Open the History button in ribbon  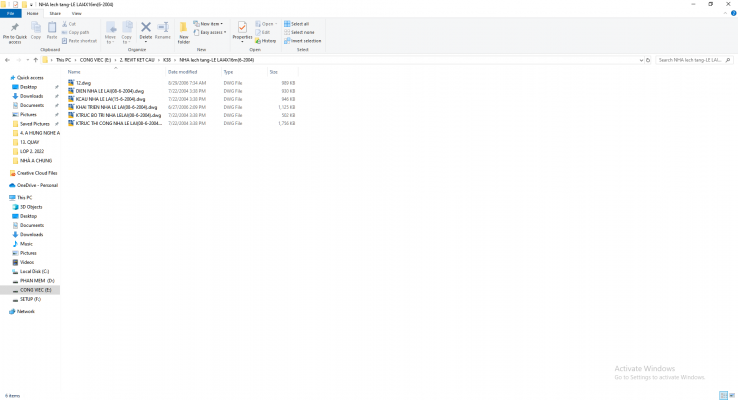[268, 41]
